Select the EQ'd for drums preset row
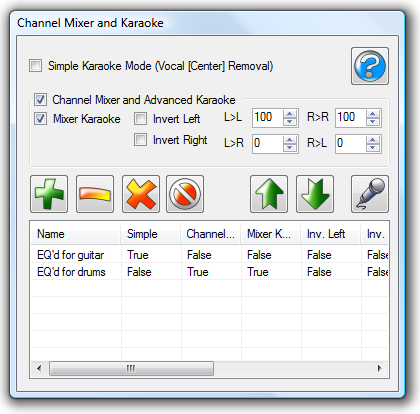Screen dimensions: 420x414 [209, 272]
